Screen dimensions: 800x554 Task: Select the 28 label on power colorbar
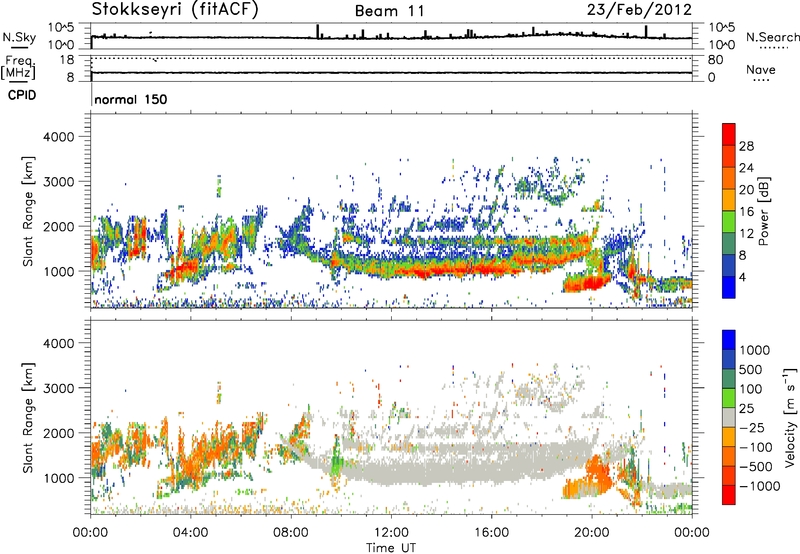746,146
